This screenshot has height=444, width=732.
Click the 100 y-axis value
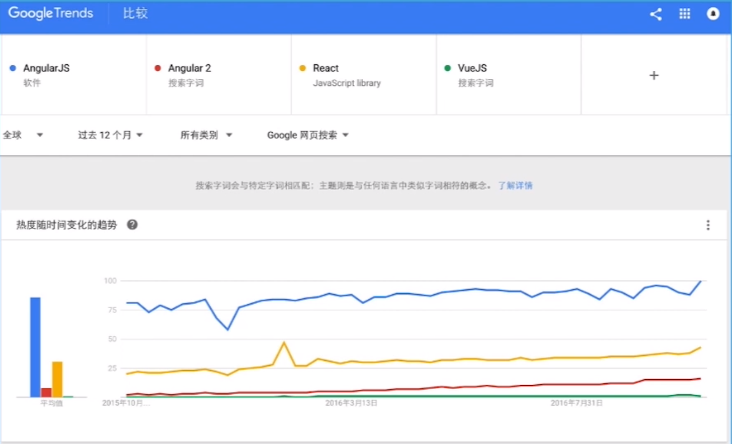110,281
